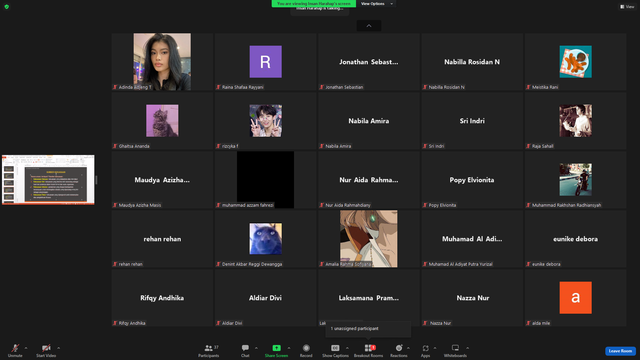Leave the breakout room
The image size is (640, 360).
coord(620,351)
